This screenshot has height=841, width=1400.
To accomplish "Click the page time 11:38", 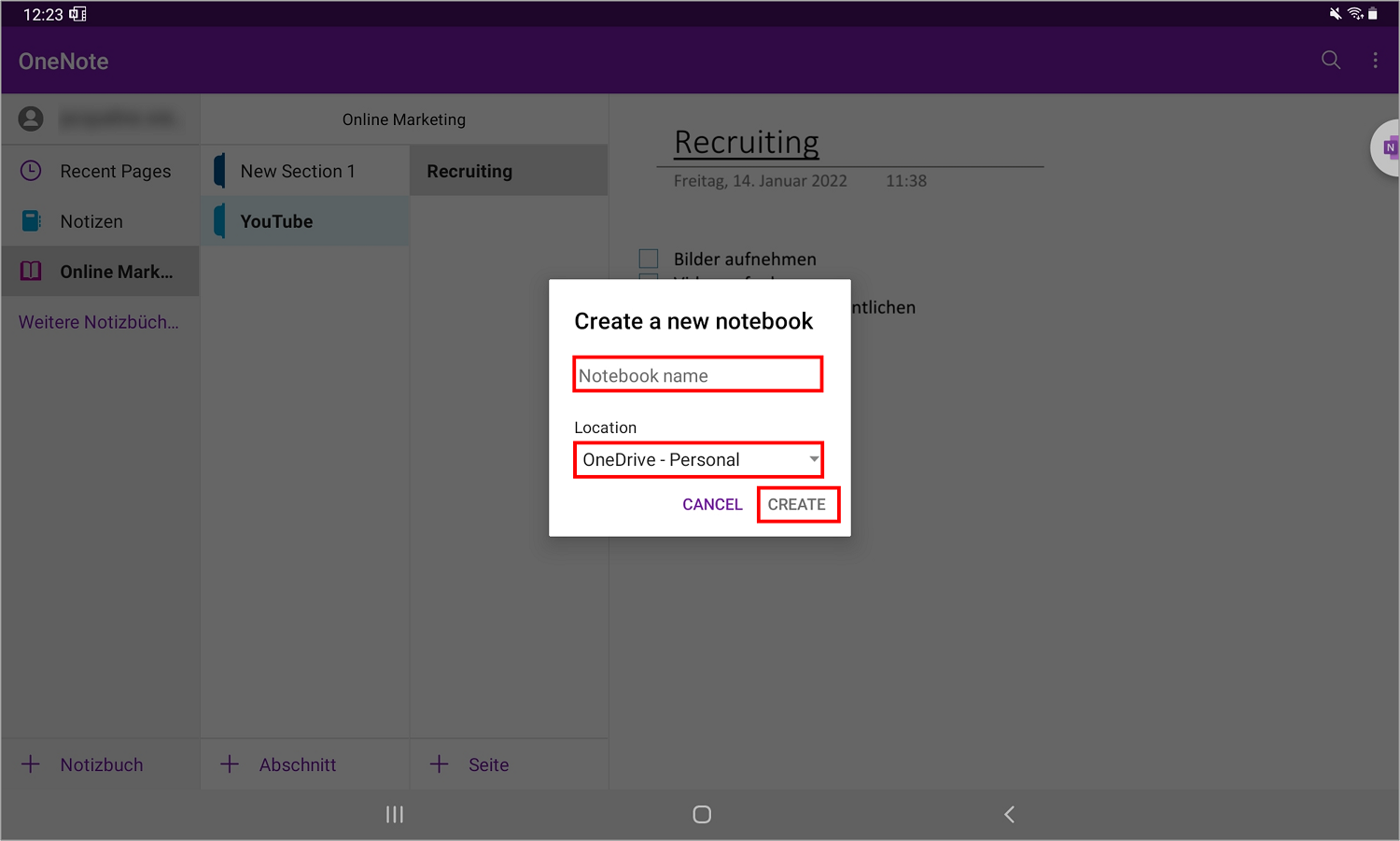I will pyautogui.click(x=906, y=181).
